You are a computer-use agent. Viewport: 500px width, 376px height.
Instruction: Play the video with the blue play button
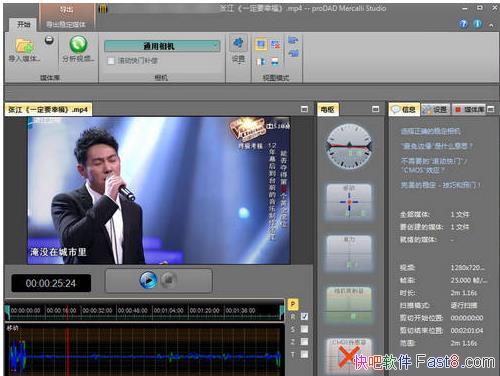pyautogui.click(x=148, y=280)
